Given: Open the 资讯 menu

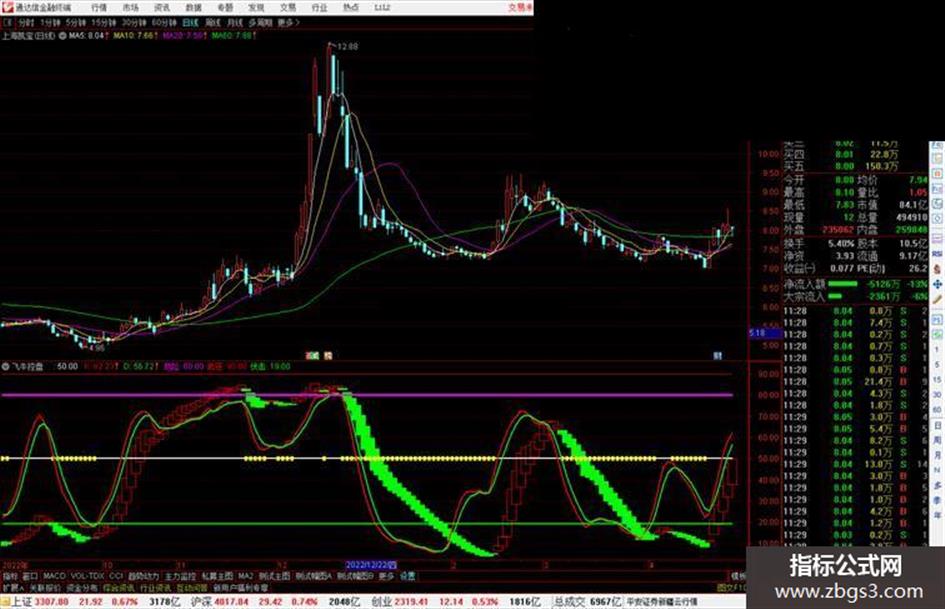Looking at the screenshot, I should (162, 7).
